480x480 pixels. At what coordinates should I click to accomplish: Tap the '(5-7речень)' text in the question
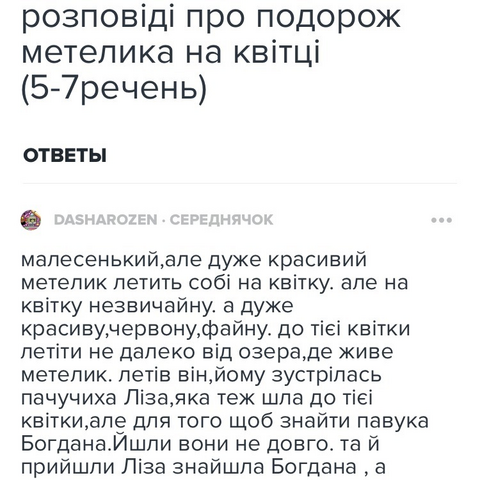[114, 89]
